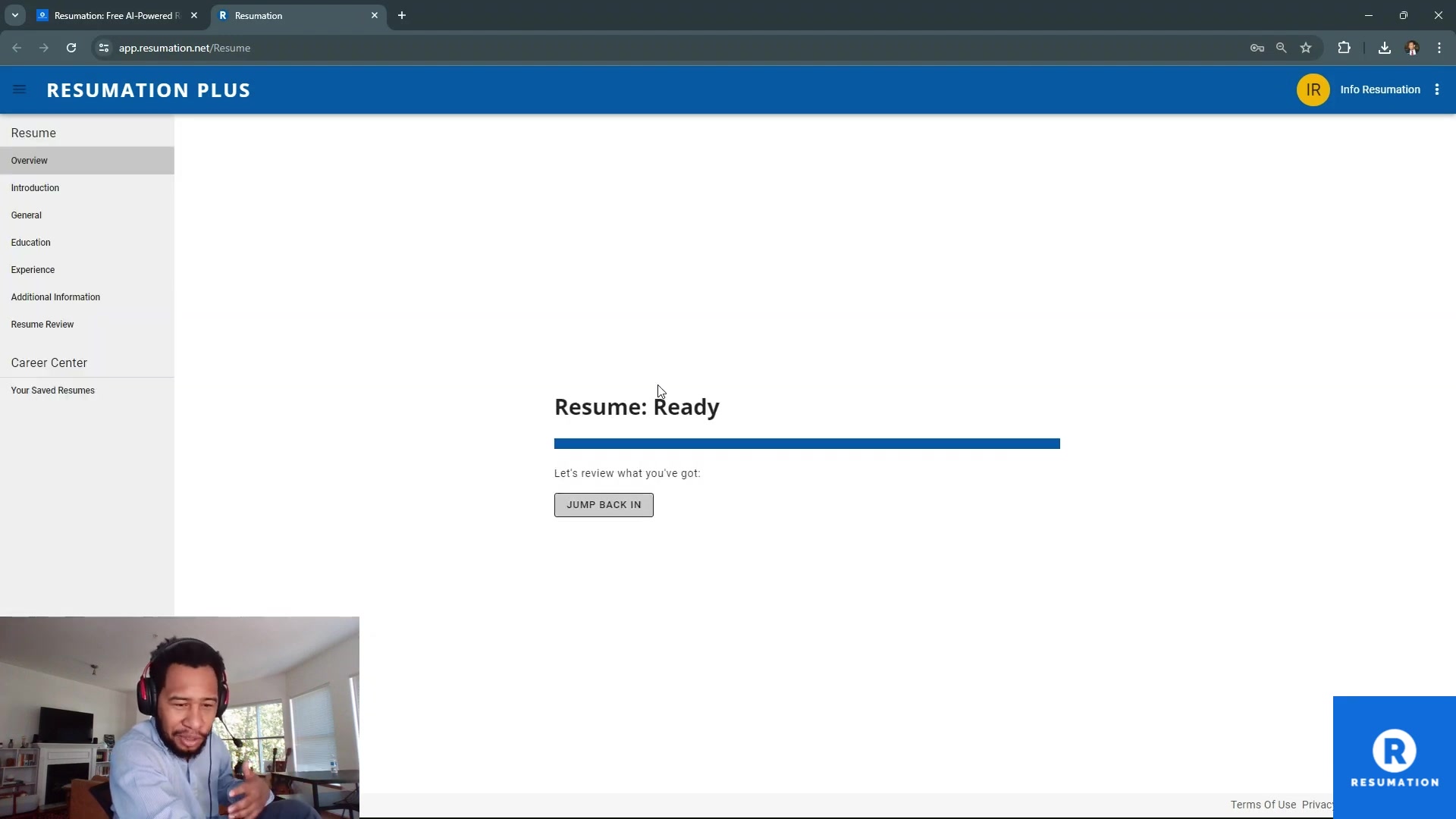Close the active Resumation tab
The image size is (1456, 819).
(375, 15)
